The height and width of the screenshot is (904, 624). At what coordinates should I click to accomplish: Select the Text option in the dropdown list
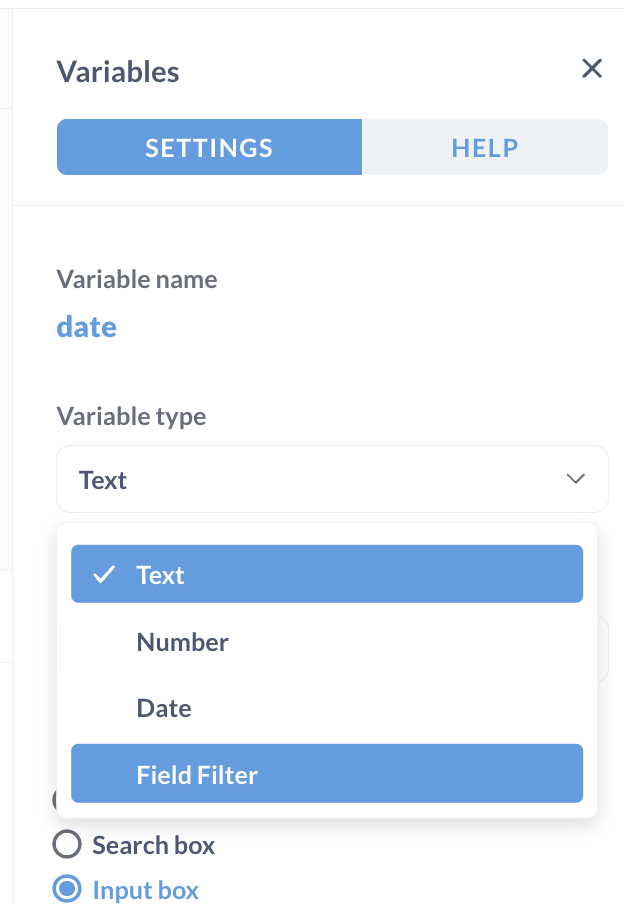click(x=327, y=574)
